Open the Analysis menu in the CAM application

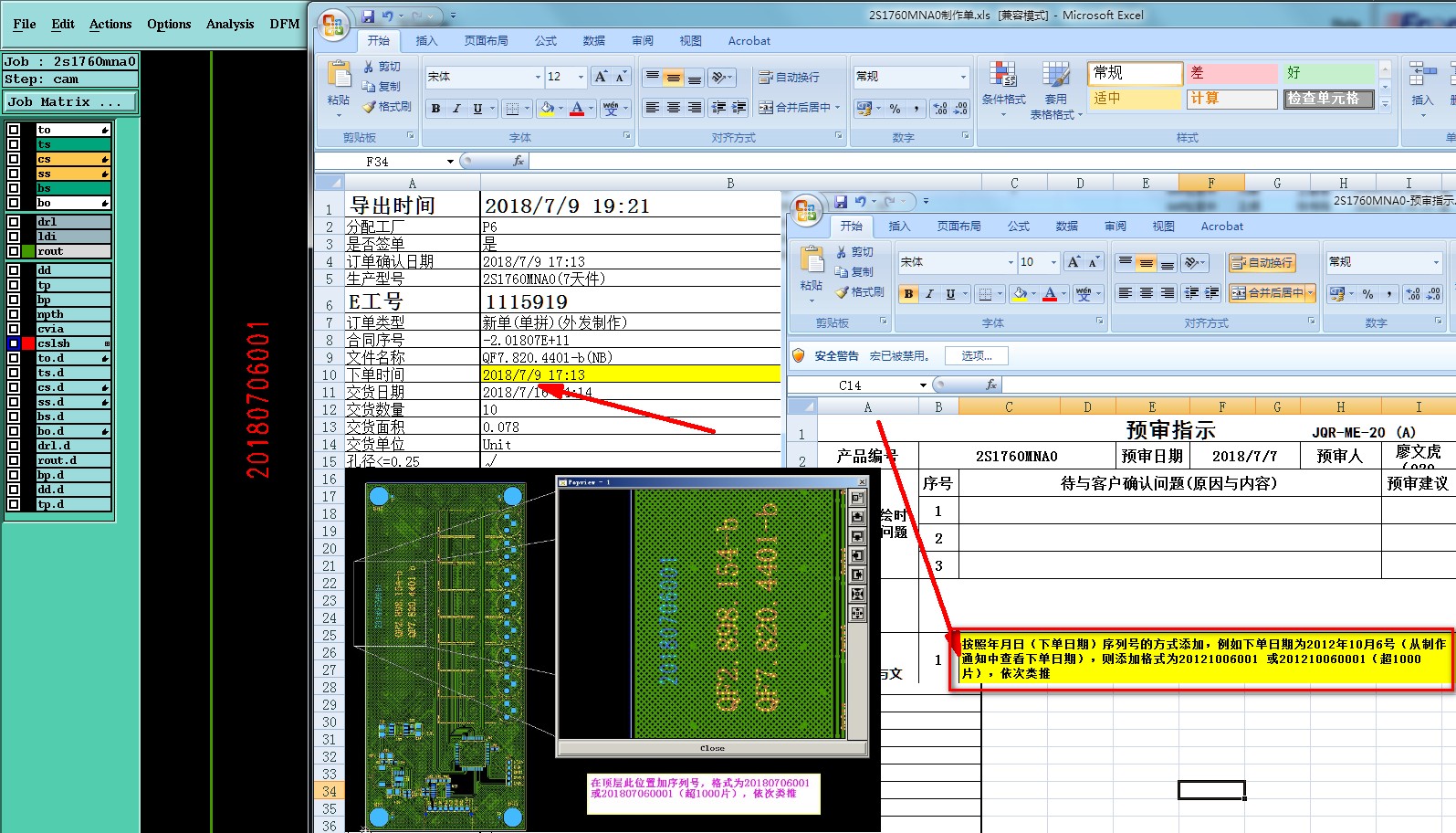point(230,24)
